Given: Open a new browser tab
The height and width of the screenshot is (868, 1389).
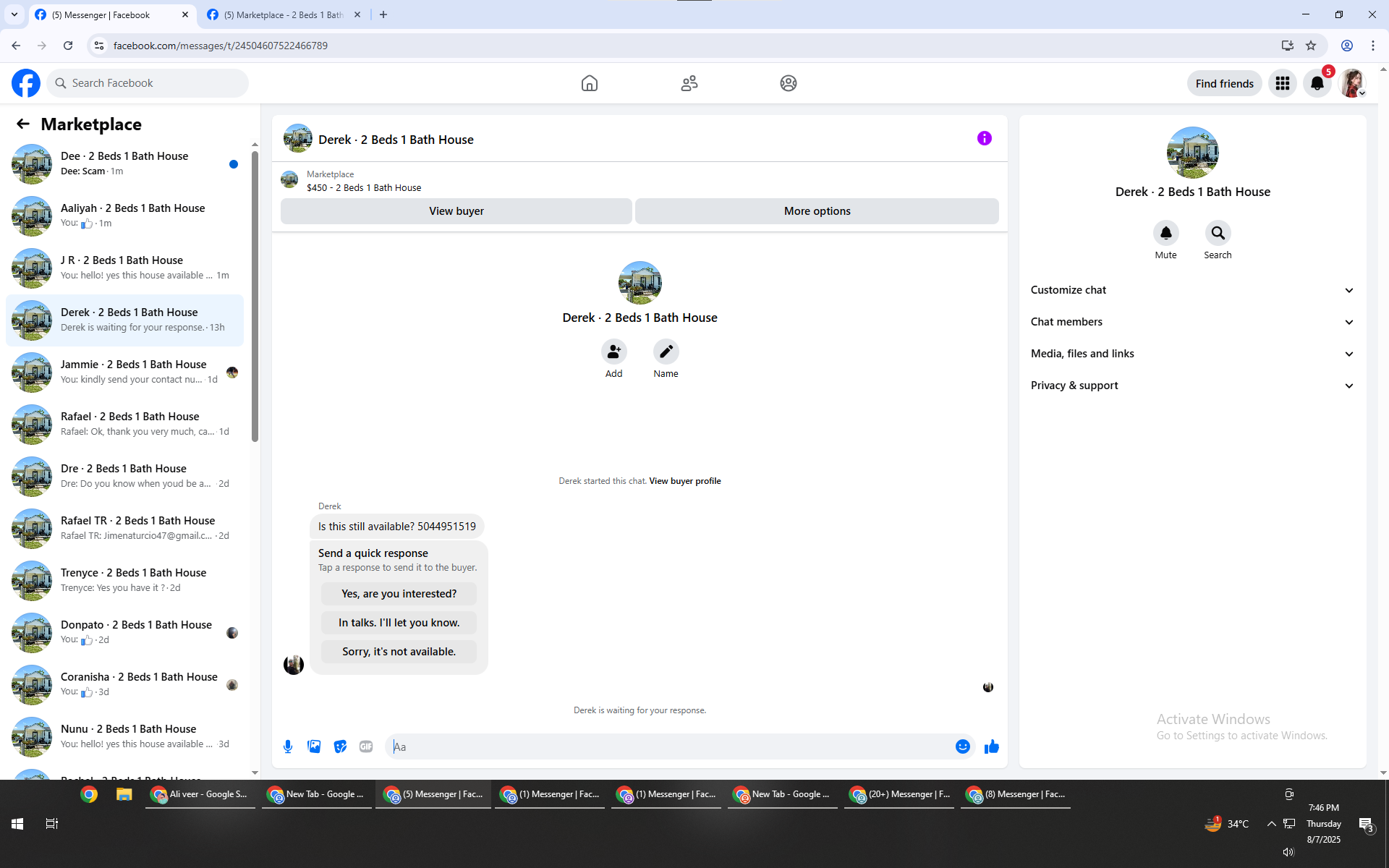Looking at the screenshot, I should (x=383, y=14).
